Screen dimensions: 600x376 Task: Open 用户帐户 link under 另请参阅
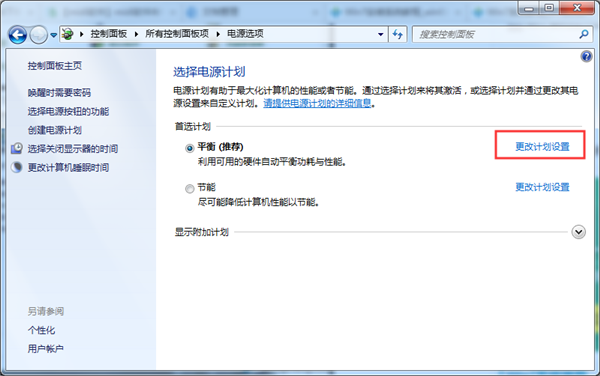coord(46,349)
